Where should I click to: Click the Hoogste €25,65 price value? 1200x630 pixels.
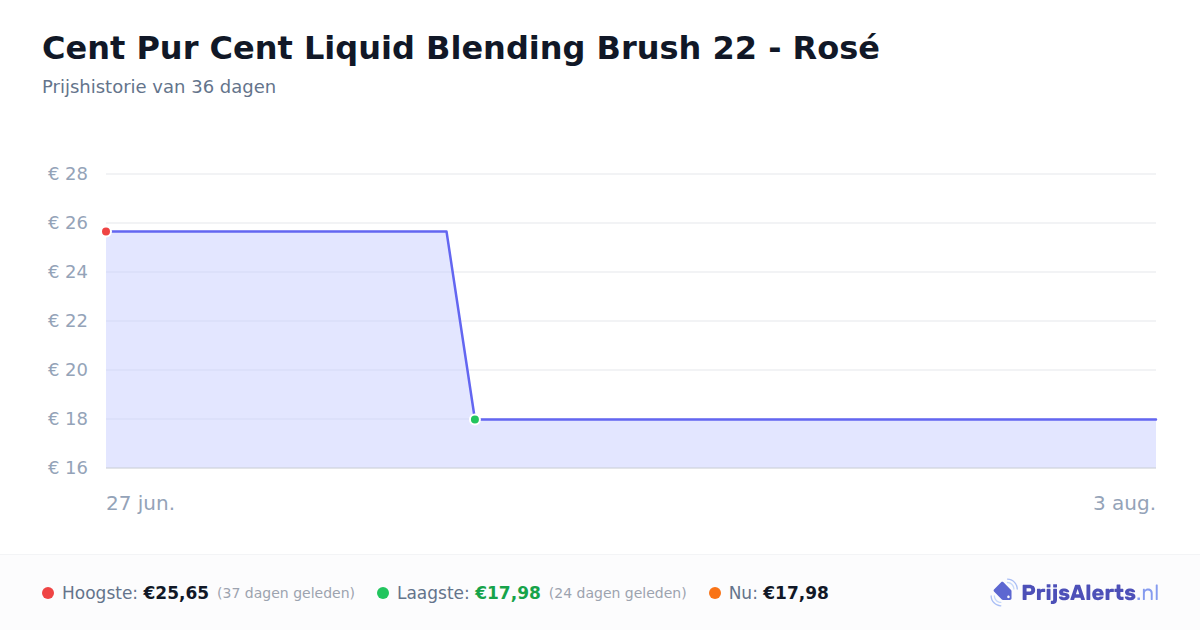pyautogui.click(x=176, y=593)
